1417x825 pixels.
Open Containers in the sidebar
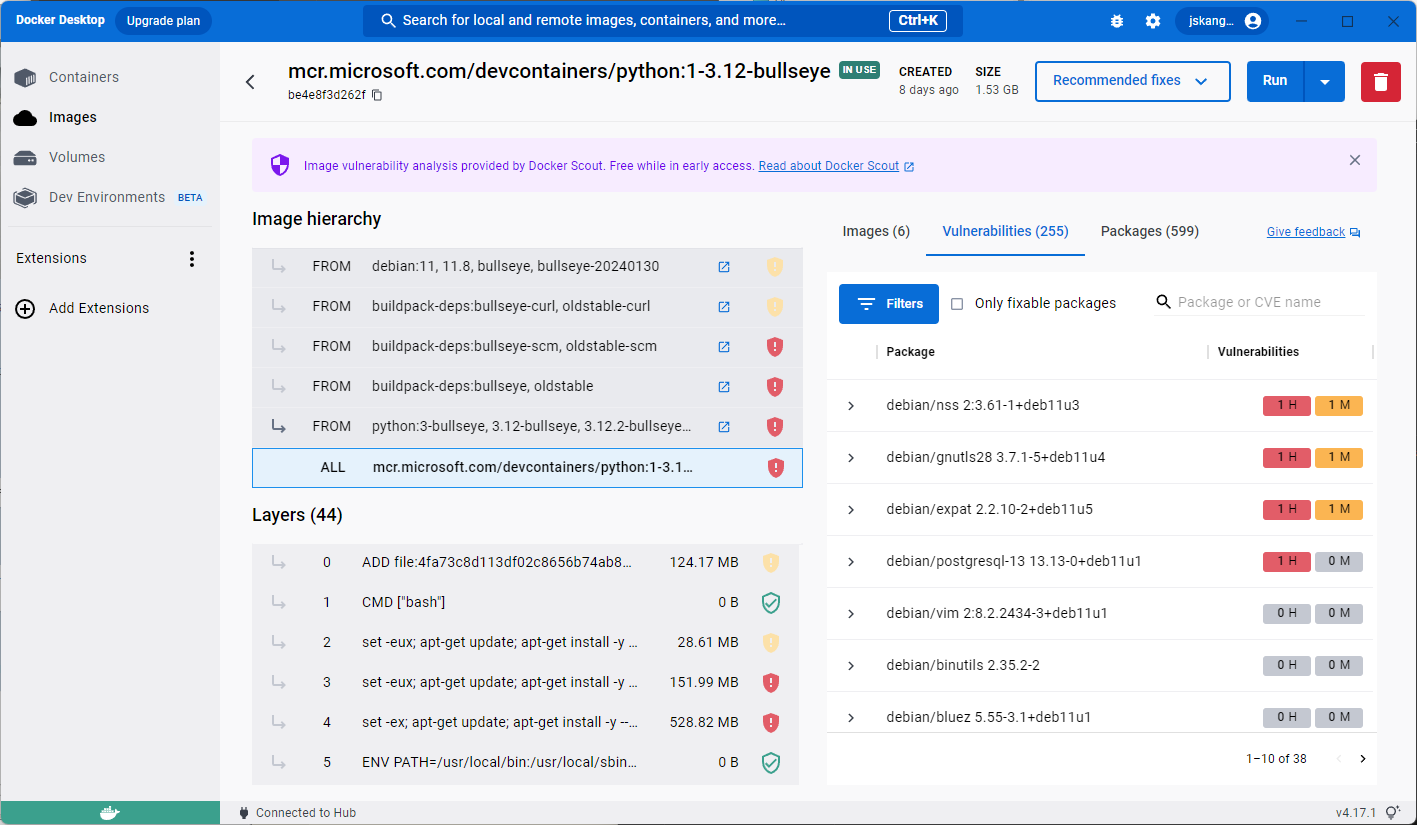(x=110, y=77)
